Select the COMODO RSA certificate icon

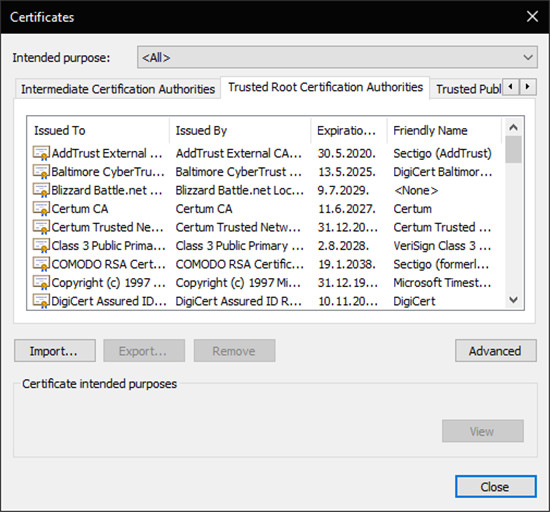coord(41,264)
